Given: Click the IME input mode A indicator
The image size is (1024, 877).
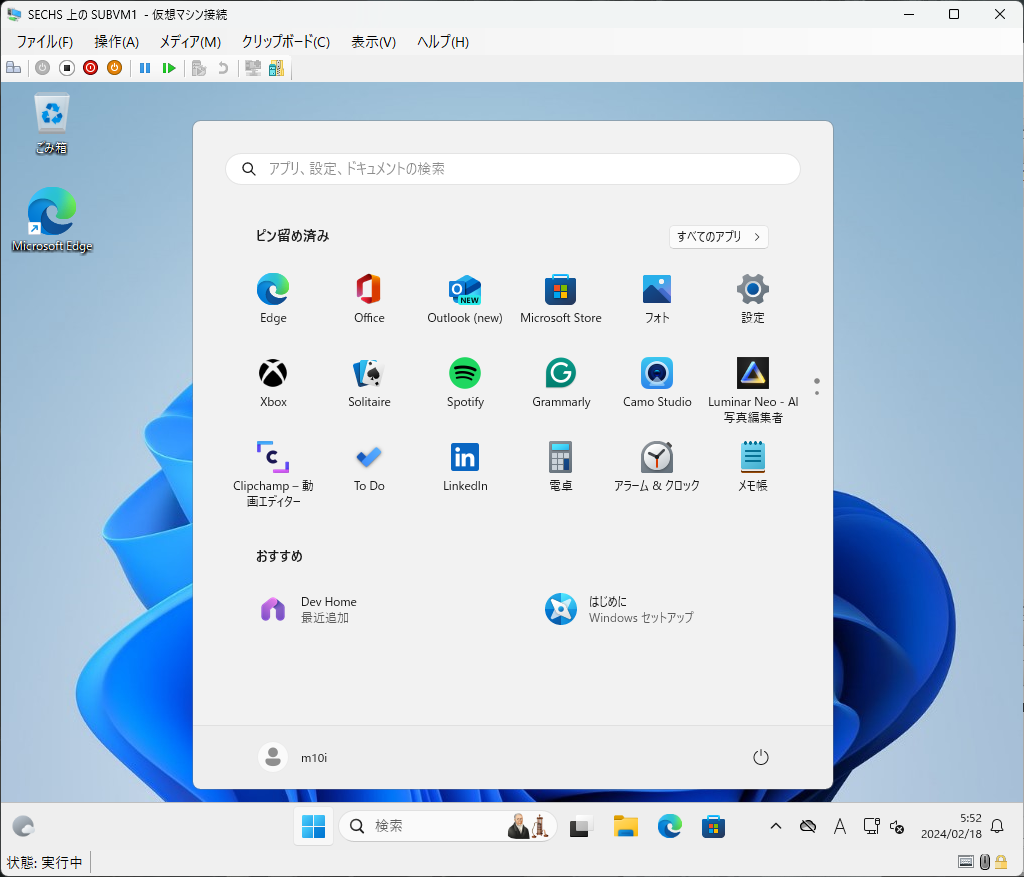Looking at the screenshot, I should [840, 827].
